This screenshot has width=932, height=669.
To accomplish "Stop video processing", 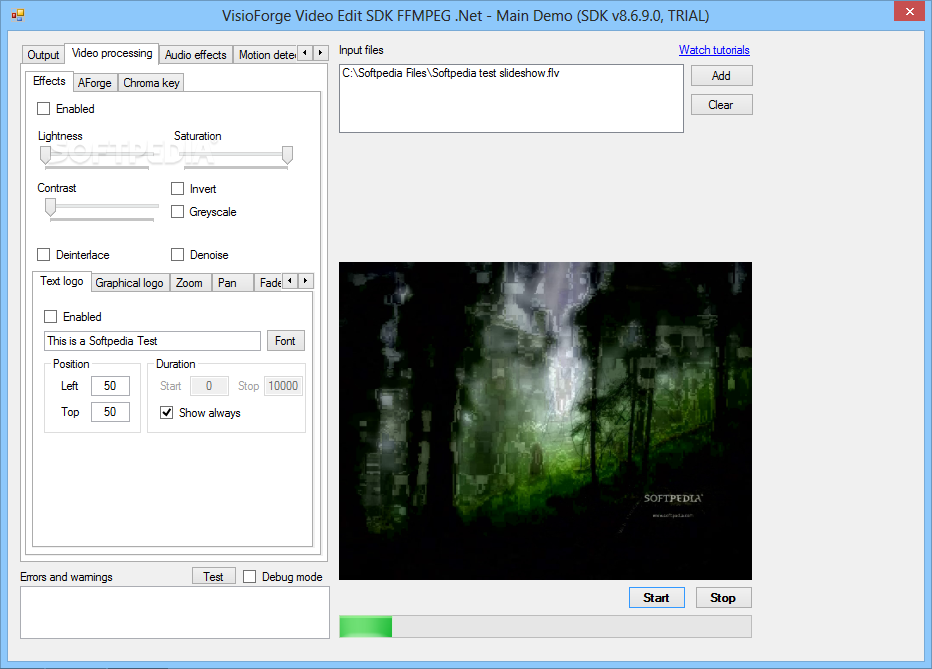I will (723, 598).
